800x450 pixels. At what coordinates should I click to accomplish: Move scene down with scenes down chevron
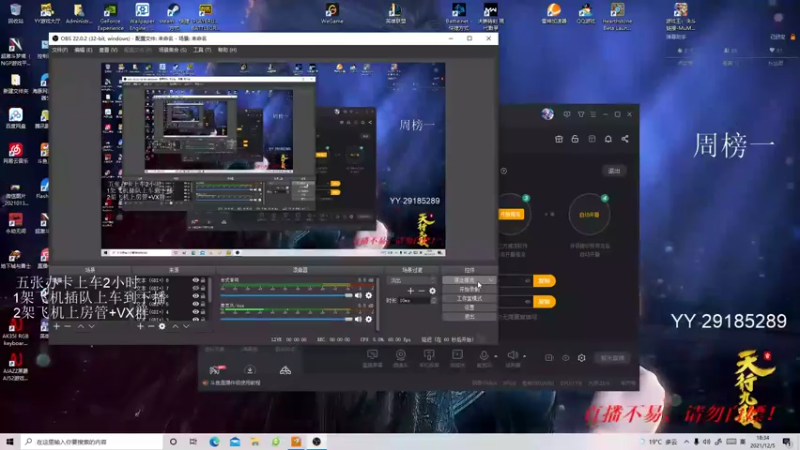[91, 326]
